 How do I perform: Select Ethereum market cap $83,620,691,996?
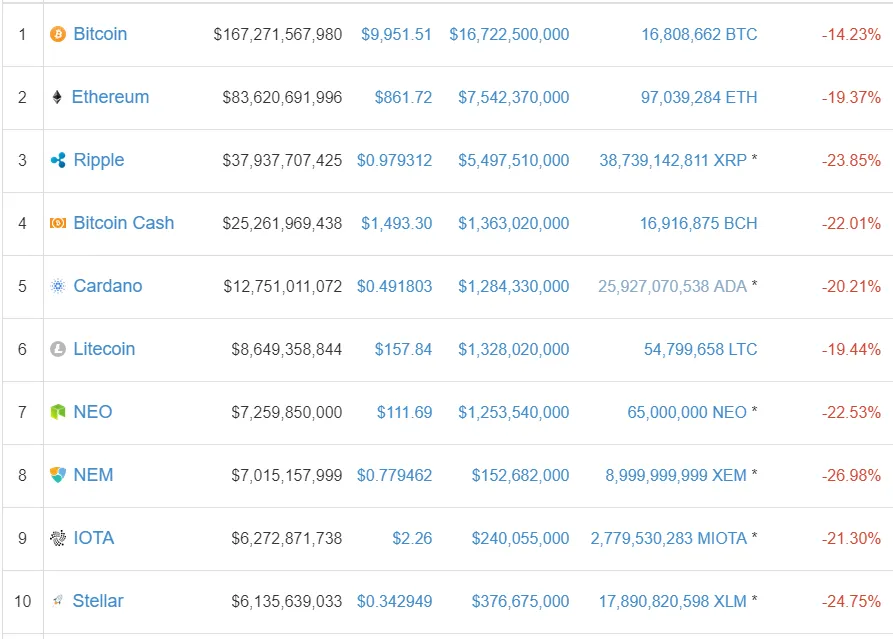(x=282, y=98)
